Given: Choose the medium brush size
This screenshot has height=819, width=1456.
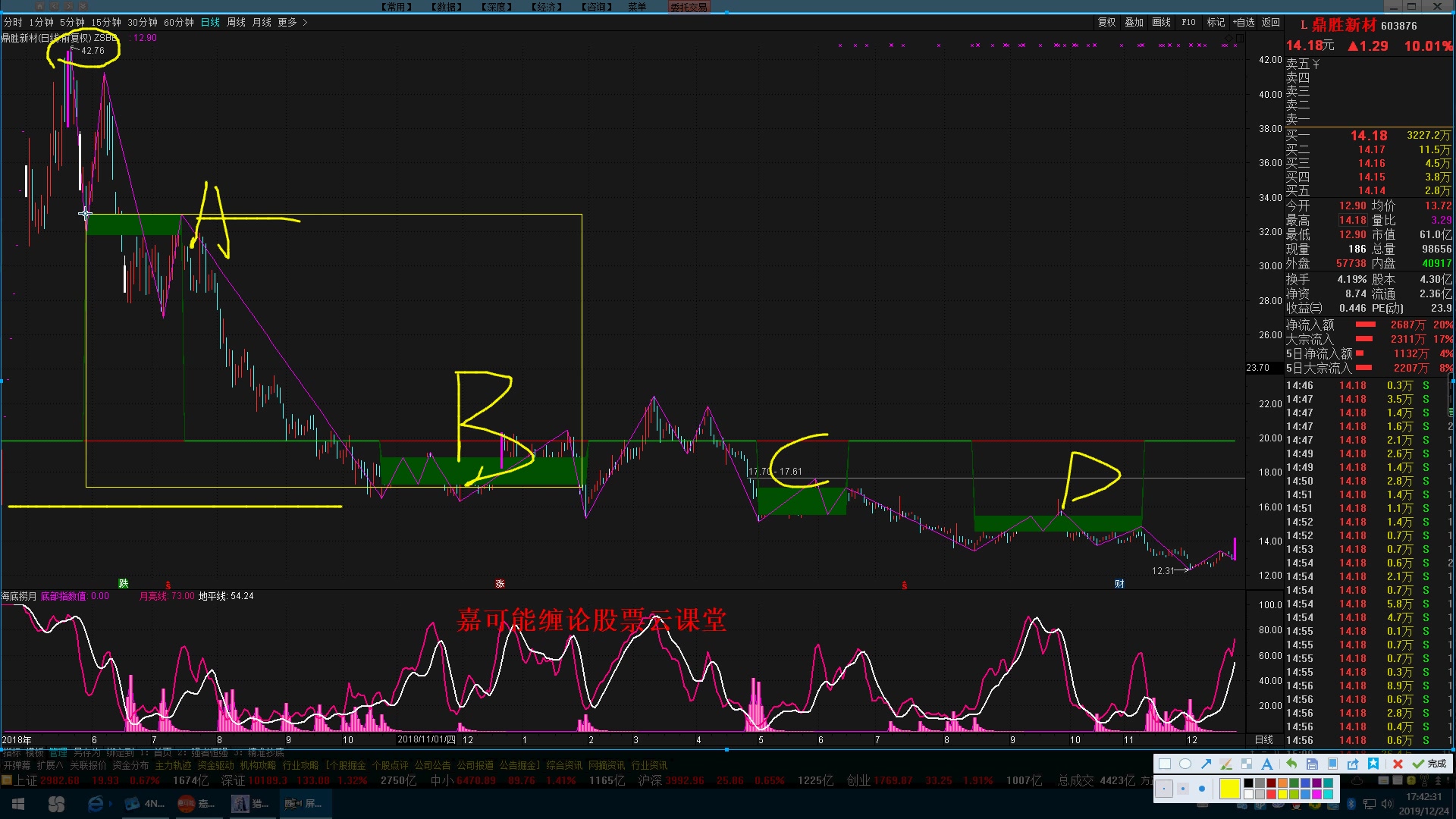Looking at the screenshot, I should 1183,789.
